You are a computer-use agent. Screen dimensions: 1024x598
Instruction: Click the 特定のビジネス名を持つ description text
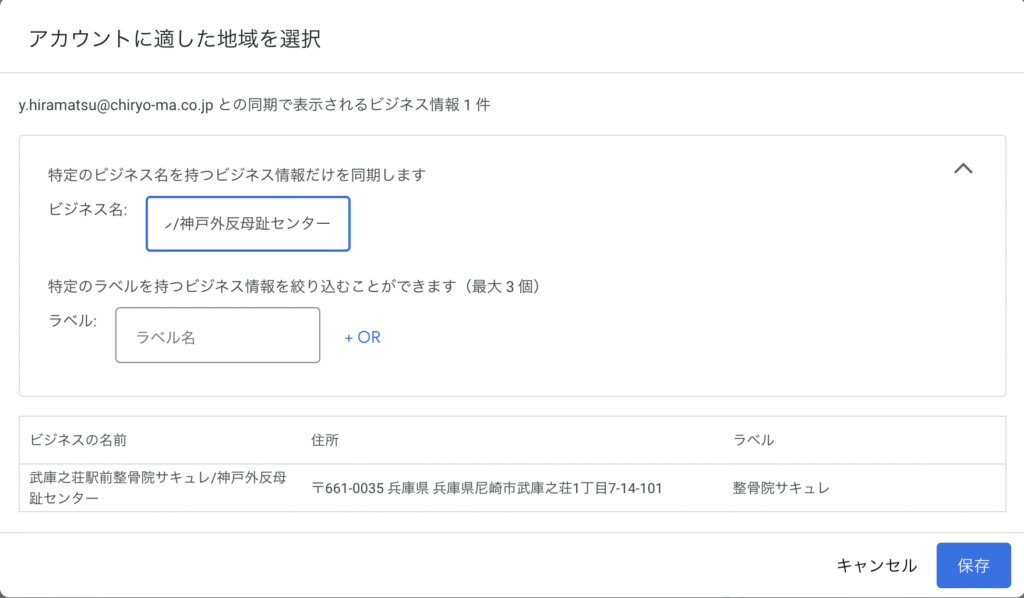pyautogui.click(x=237, y=175)
